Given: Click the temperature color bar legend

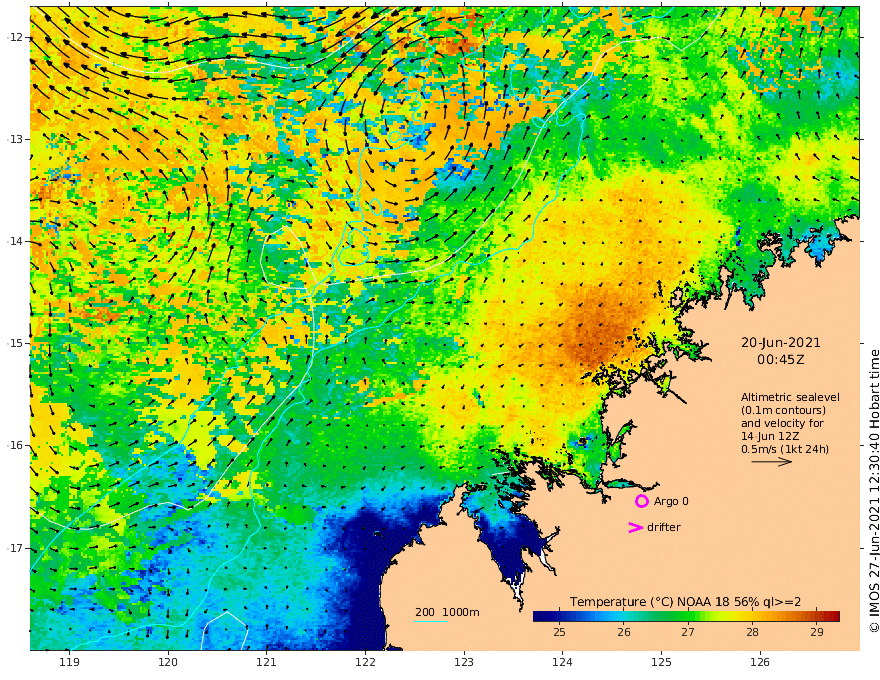Looking at the screenshot, I should tap(686, 616).
